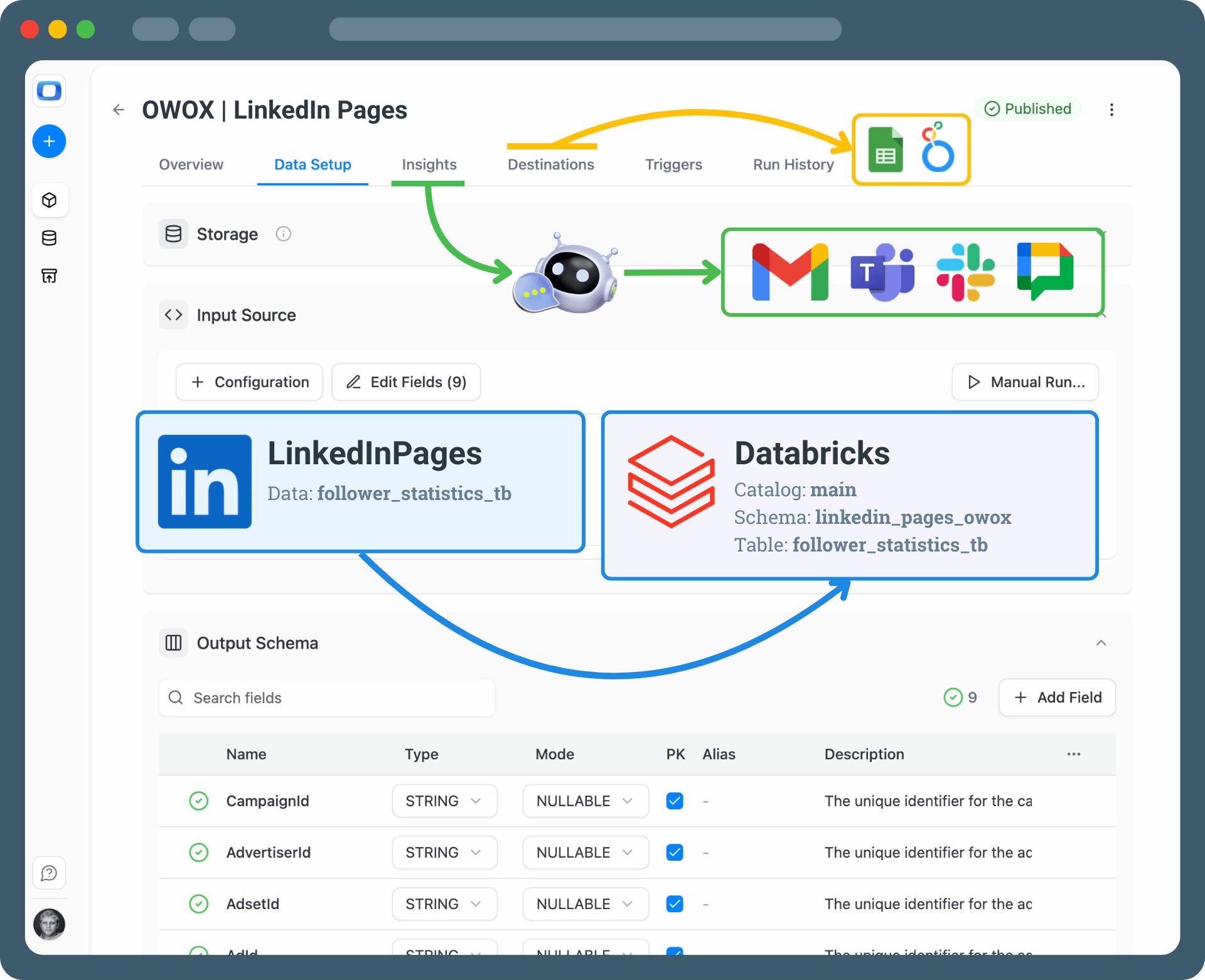Toggle the CampaignId primary key checkbox

pos(675,801)
